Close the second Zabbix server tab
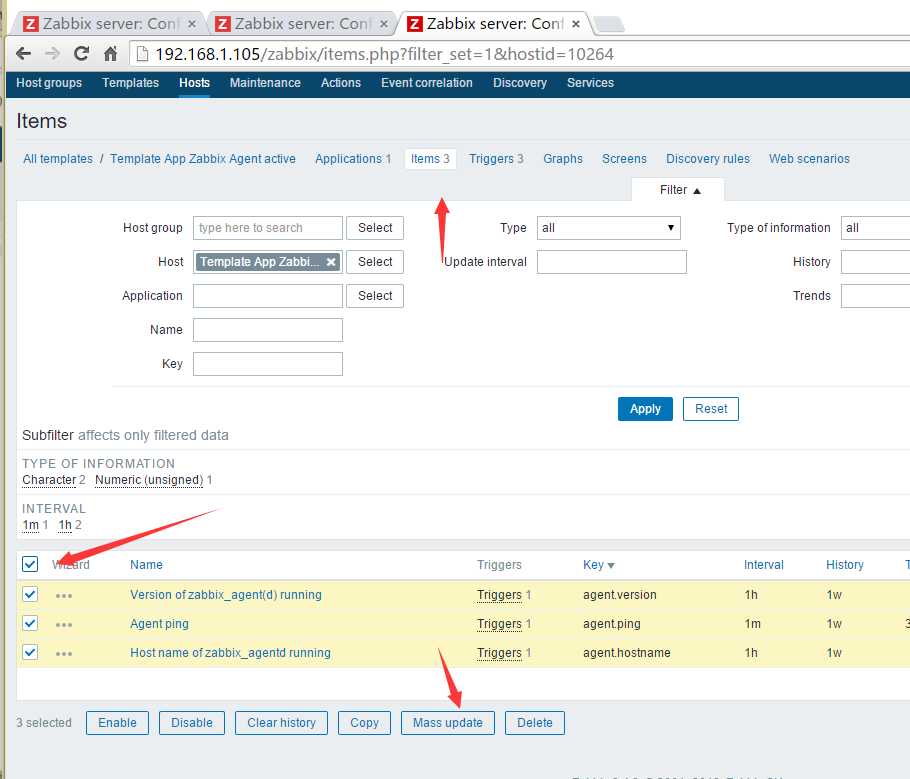Viewport: 910px width, 779px height. 384,24
